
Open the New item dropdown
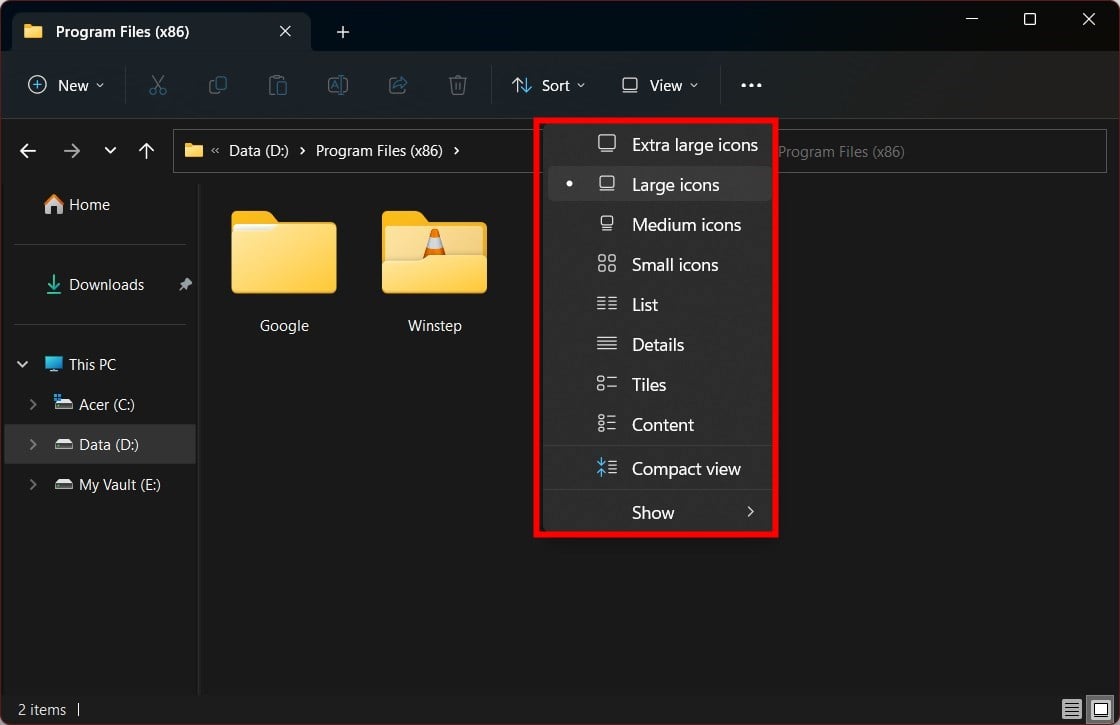coord(66,85)
